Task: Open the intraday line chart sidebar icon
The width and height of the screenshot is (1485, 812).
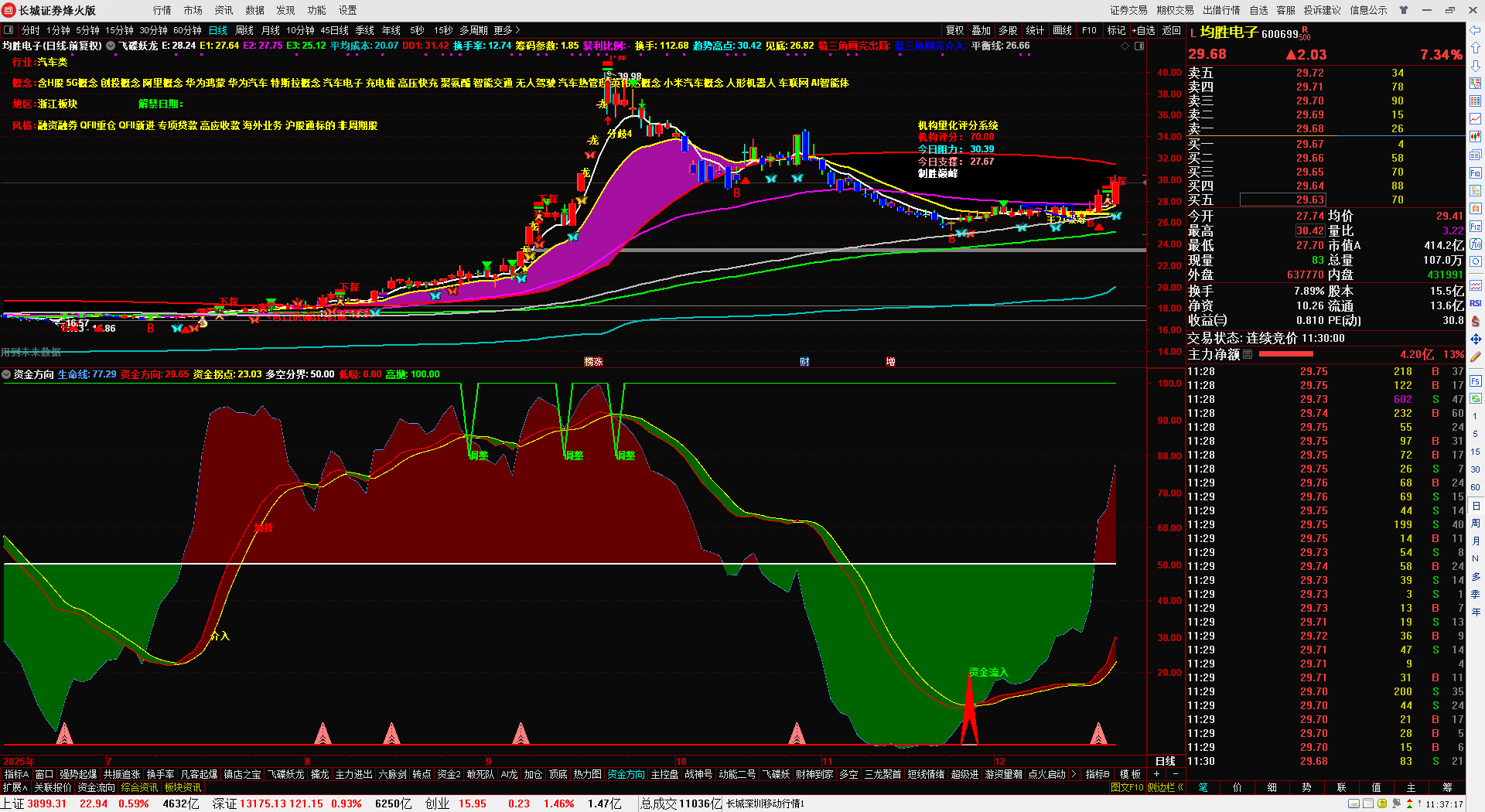Action: click(x=1475, y=119)
